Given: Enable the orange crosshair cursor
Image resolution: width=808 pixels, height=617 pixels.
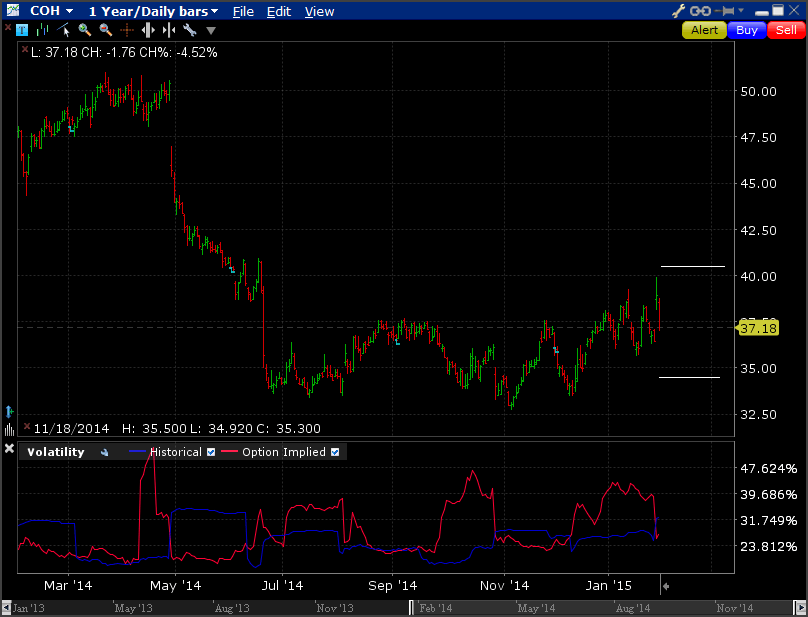Looking at the screenshot, I should pyautogui.click(x=127, y=30).
